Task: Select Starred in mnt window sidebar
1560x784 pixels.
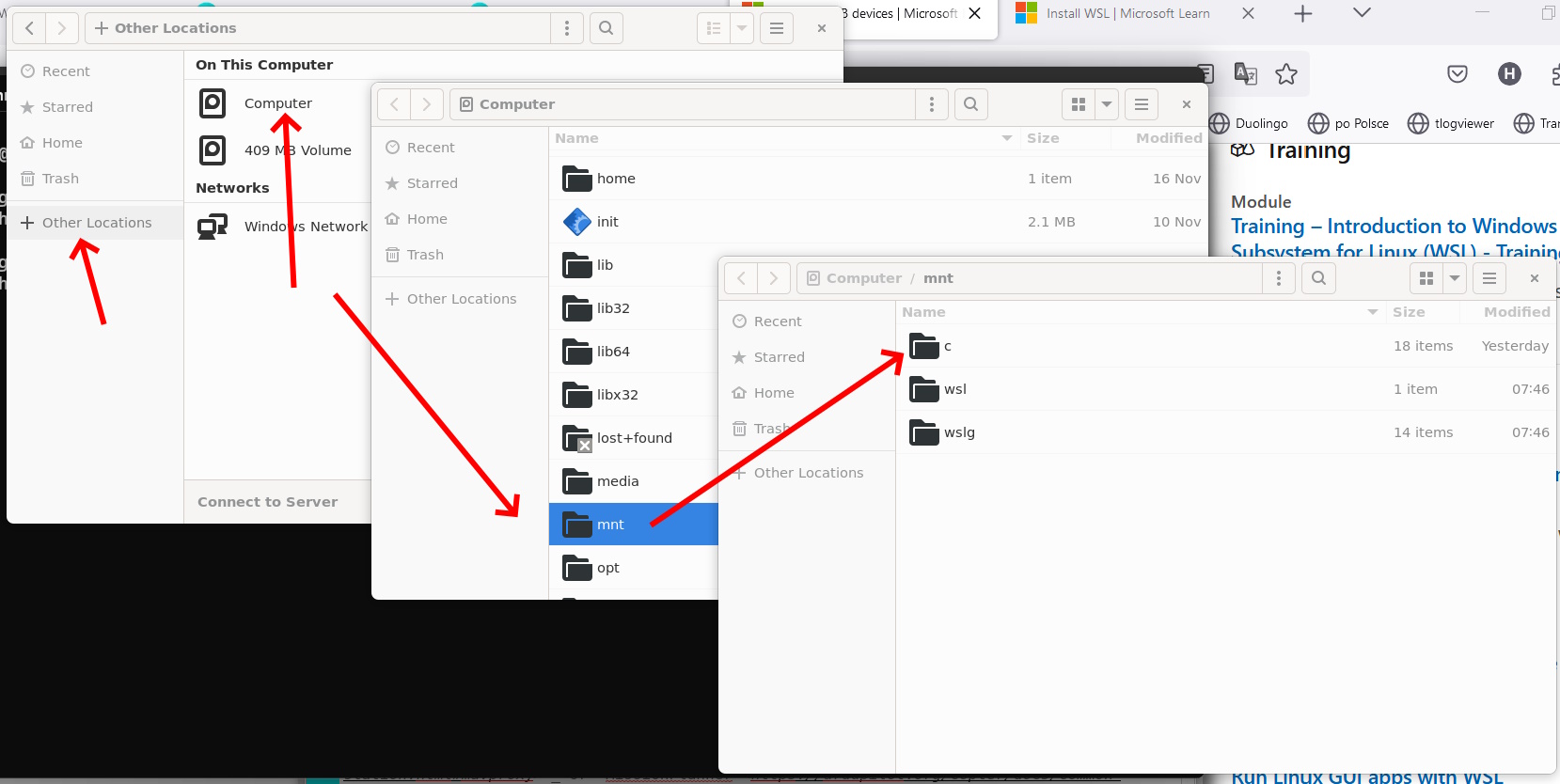Action: pyautogui.click(x=779, y=357)
